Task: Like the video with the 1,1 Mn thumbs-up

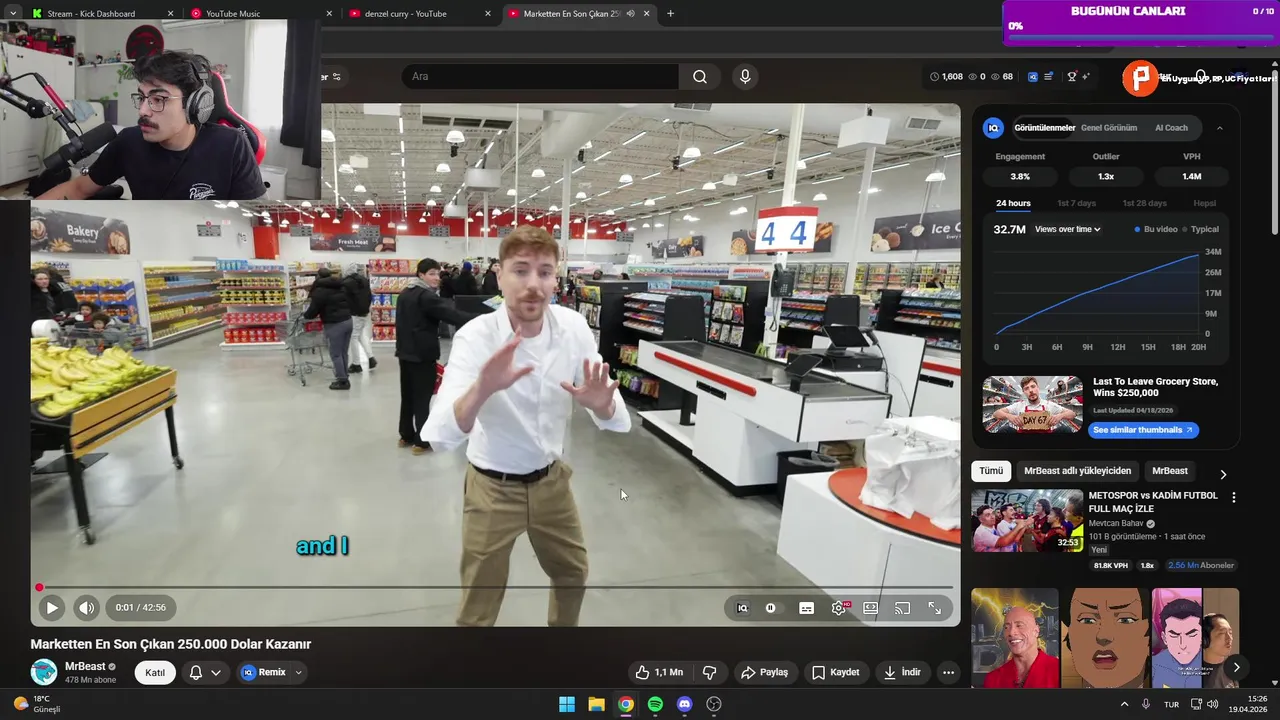Action: click(659, 672)
